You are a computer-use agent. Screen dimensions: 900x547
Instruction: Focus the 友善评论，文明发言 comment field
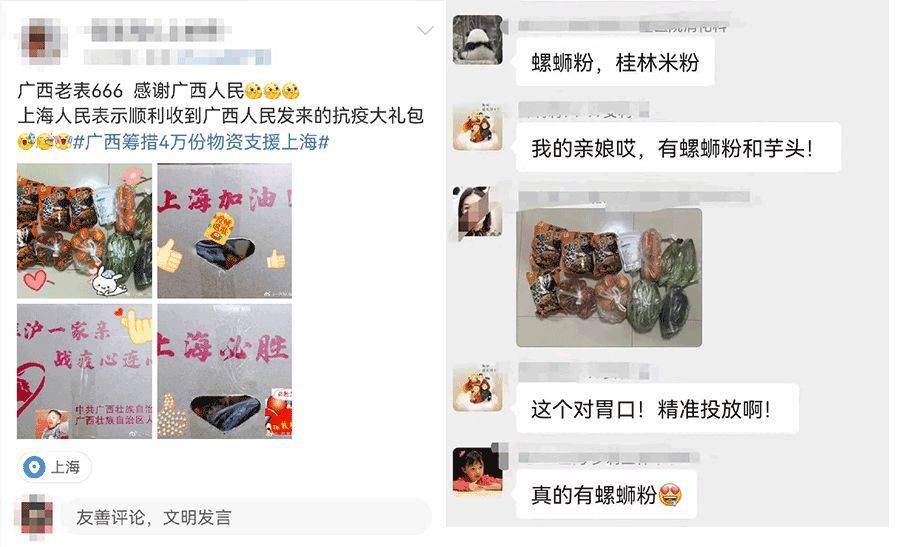click(247, 517)
